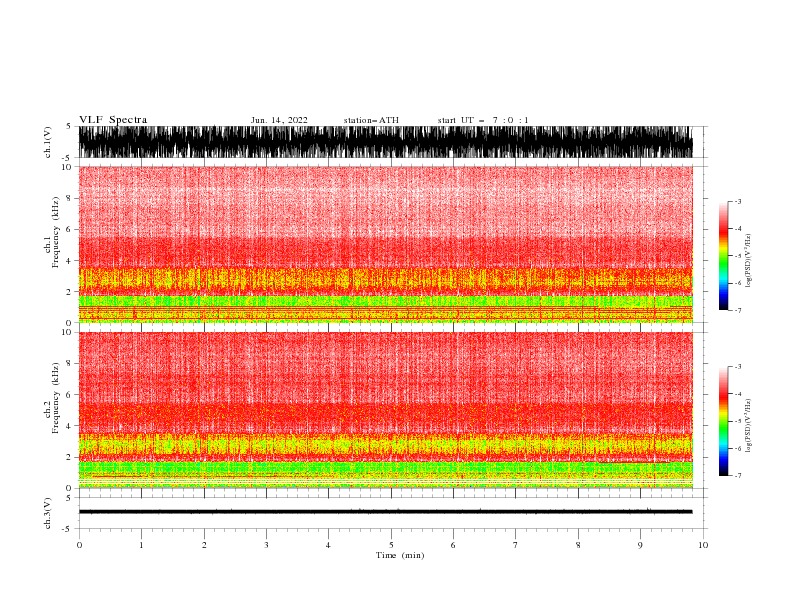Click the 'Time (min)' axis label
The width and height of the screenshot is (792, 612).
pyautogui.click(x=400, y=555)
